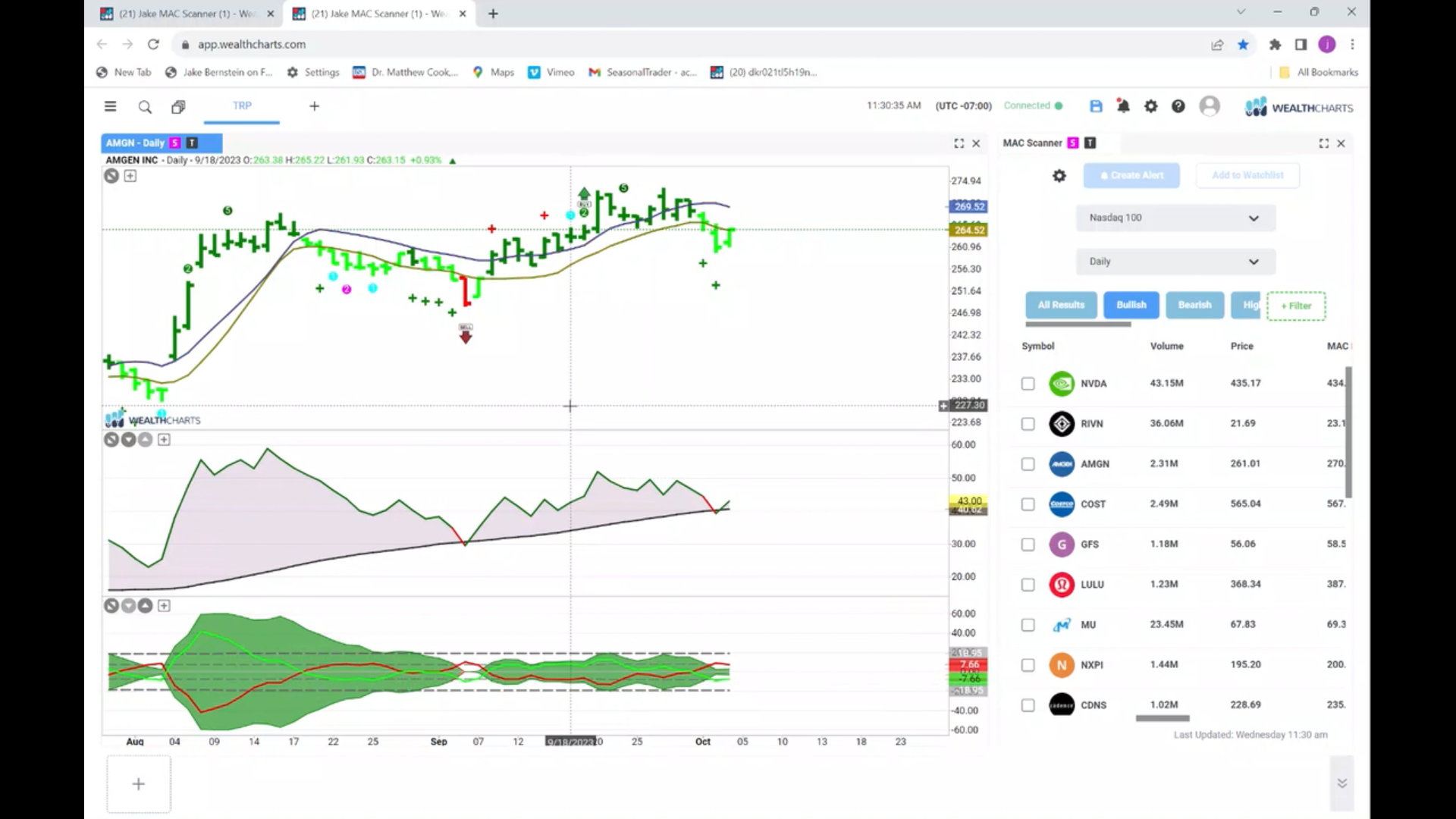Screen dimensions: 1456x819
Task: Tick the NVDA row checkbox
Action: [1028, 384]
